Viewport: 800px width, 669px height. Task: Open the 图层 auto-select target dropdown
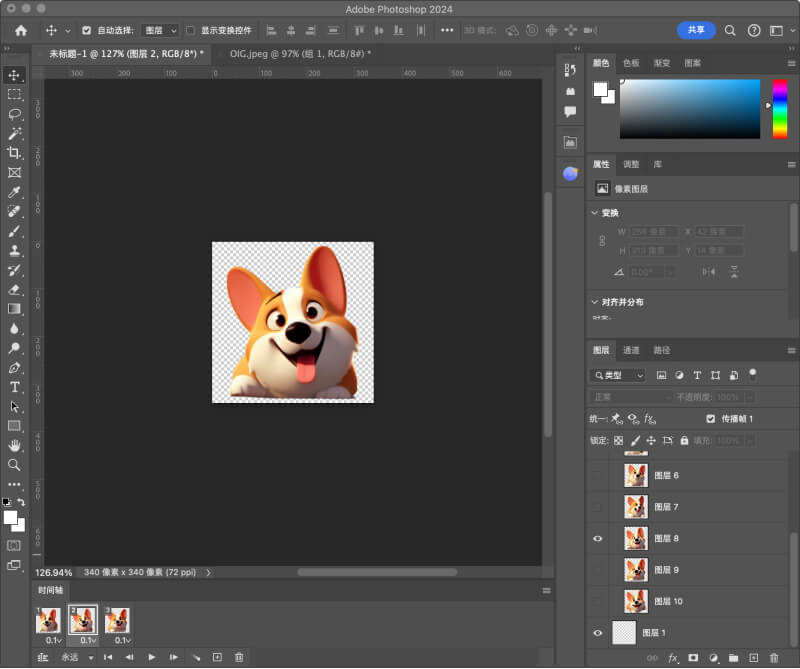tap(159, 31)
